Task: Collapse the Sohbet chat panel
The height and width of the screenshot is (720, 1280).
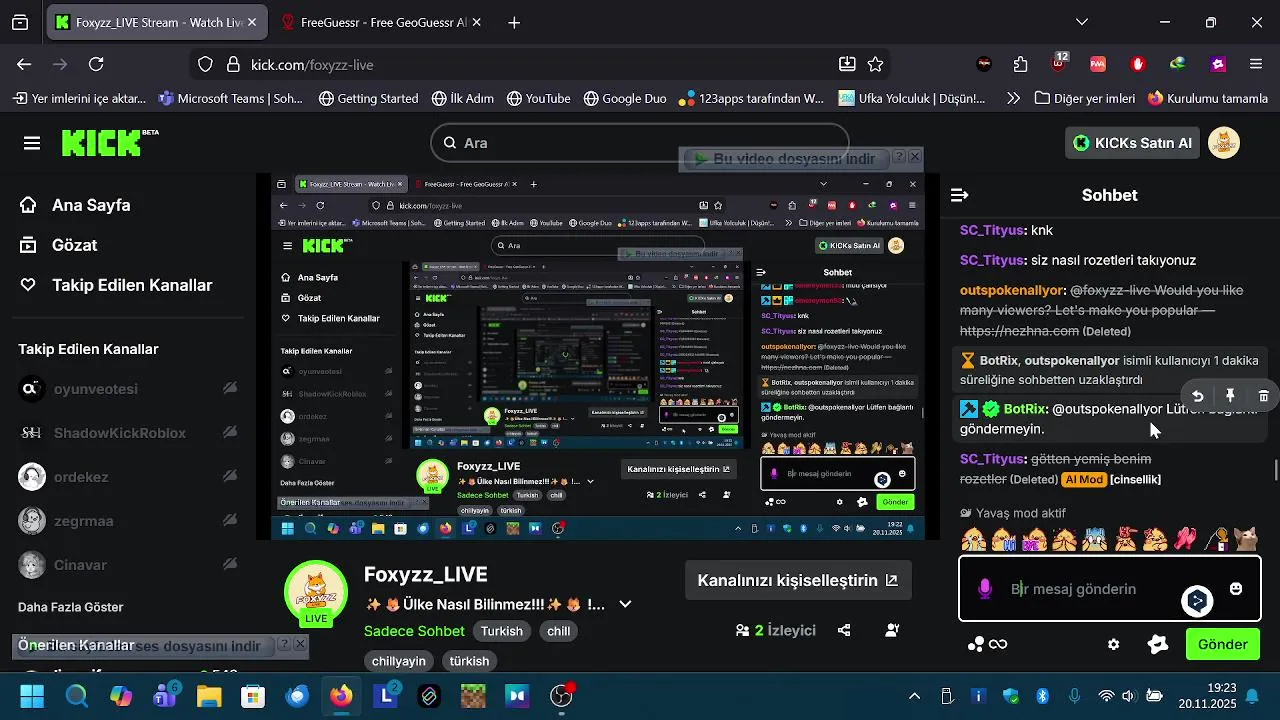Action: 959,195
